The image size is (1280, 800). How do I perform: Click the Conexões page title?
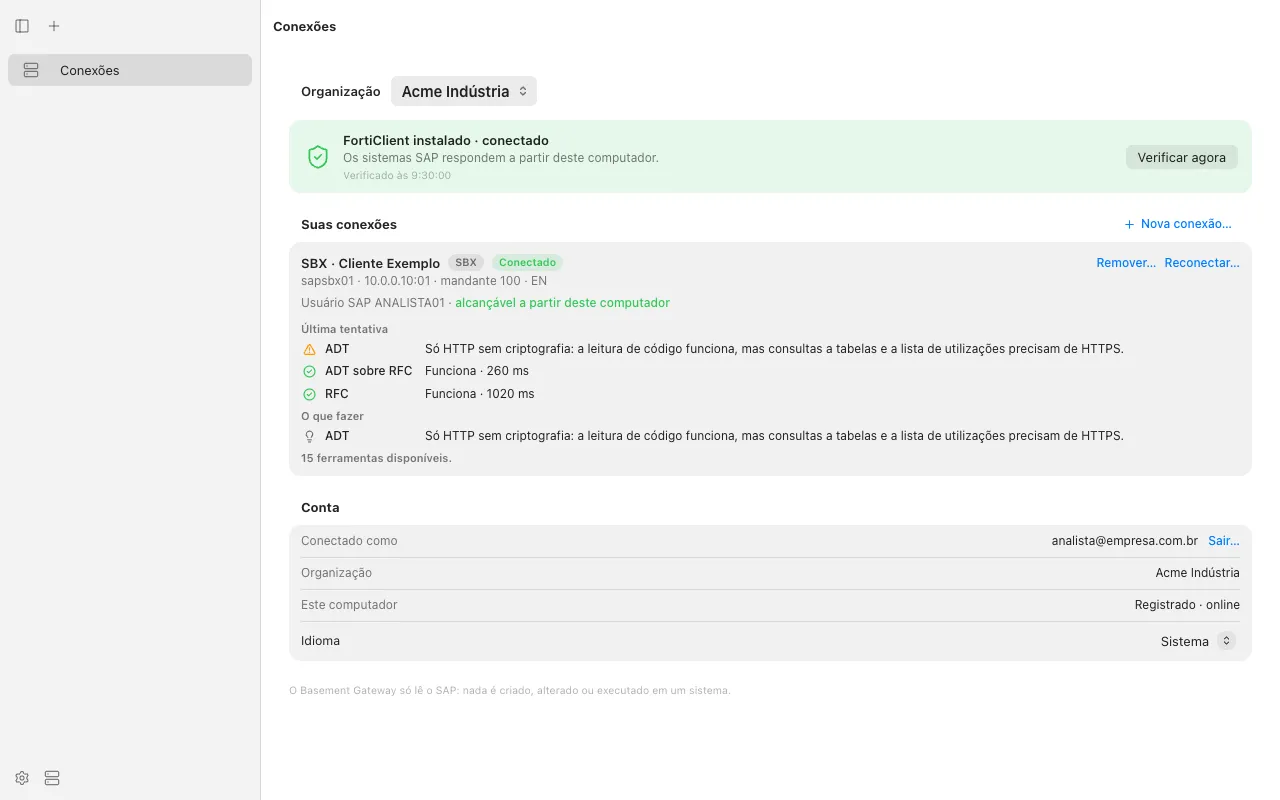click(x=305, y=27)
